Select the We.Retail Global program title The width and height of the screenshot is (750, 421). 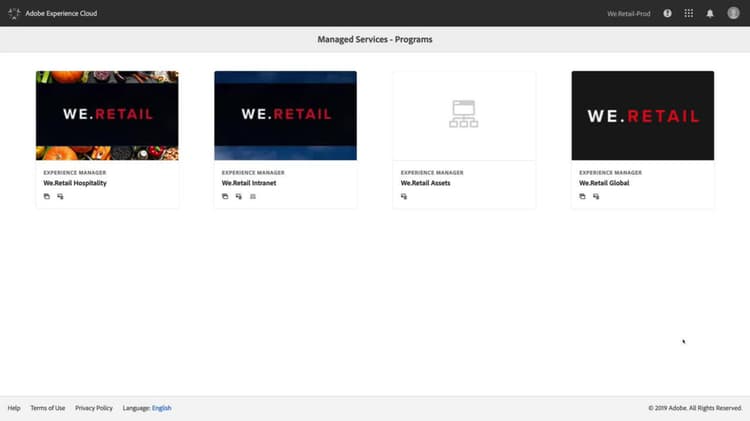click(x=604, y=183)
